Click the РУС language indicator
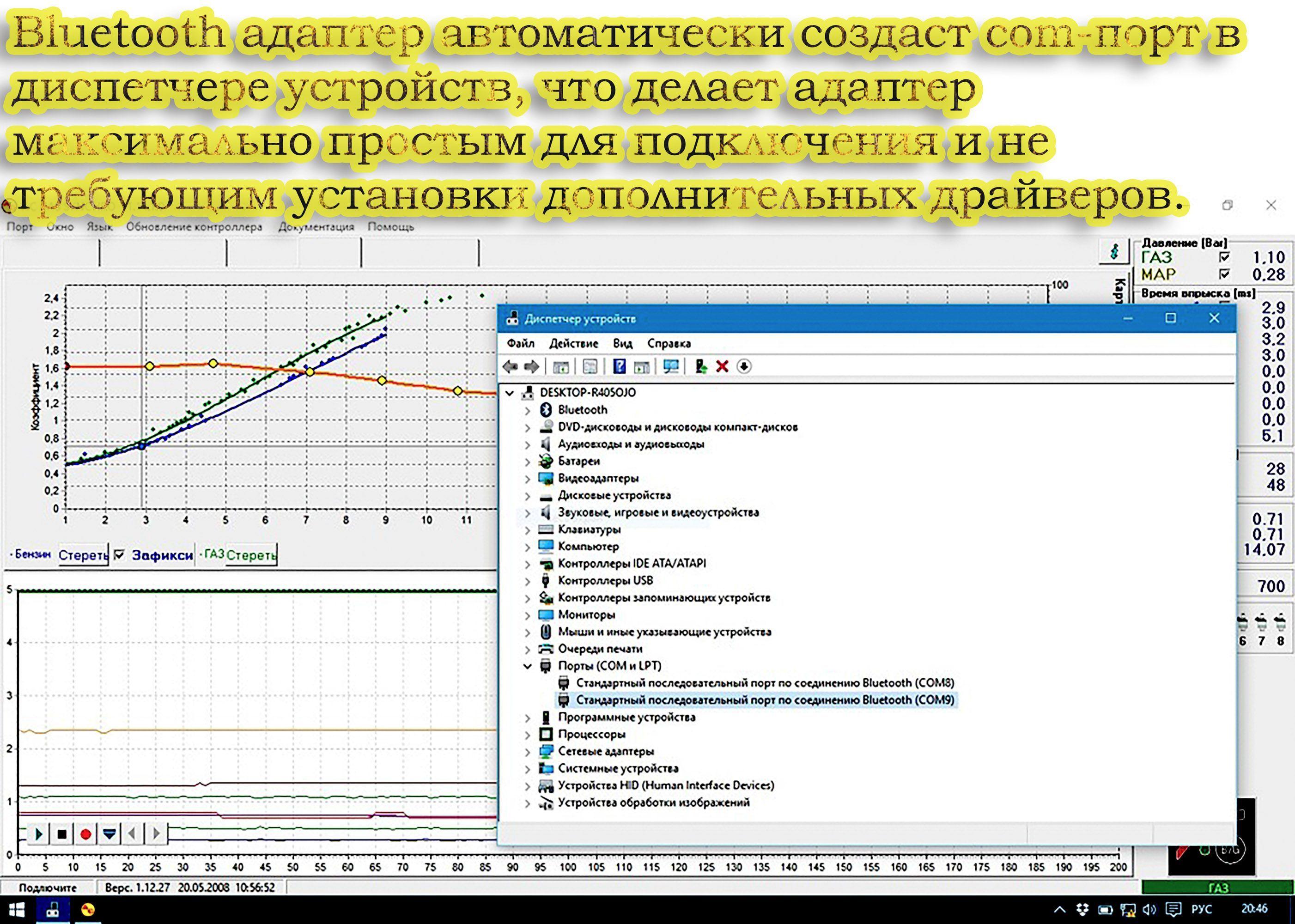 pos(1201,909)
